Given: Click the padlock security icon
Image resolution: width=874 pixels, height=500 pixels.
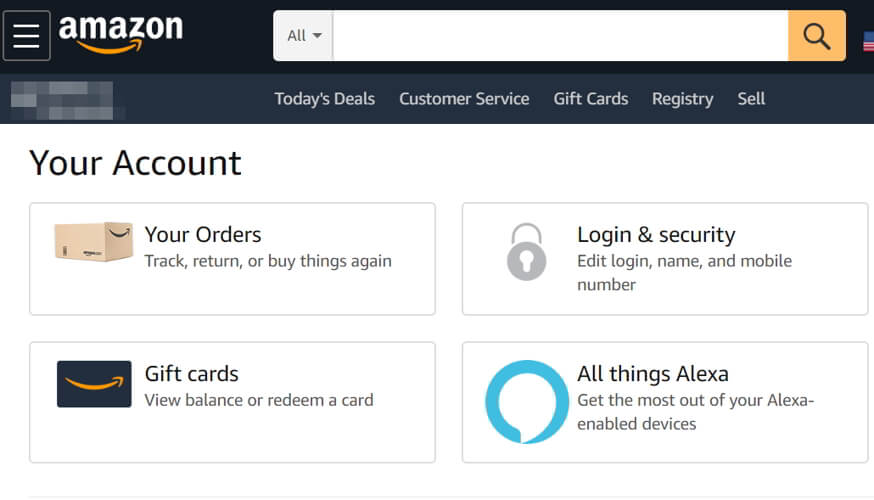Looking at the screenshot, I should click(x=526, y=251).
